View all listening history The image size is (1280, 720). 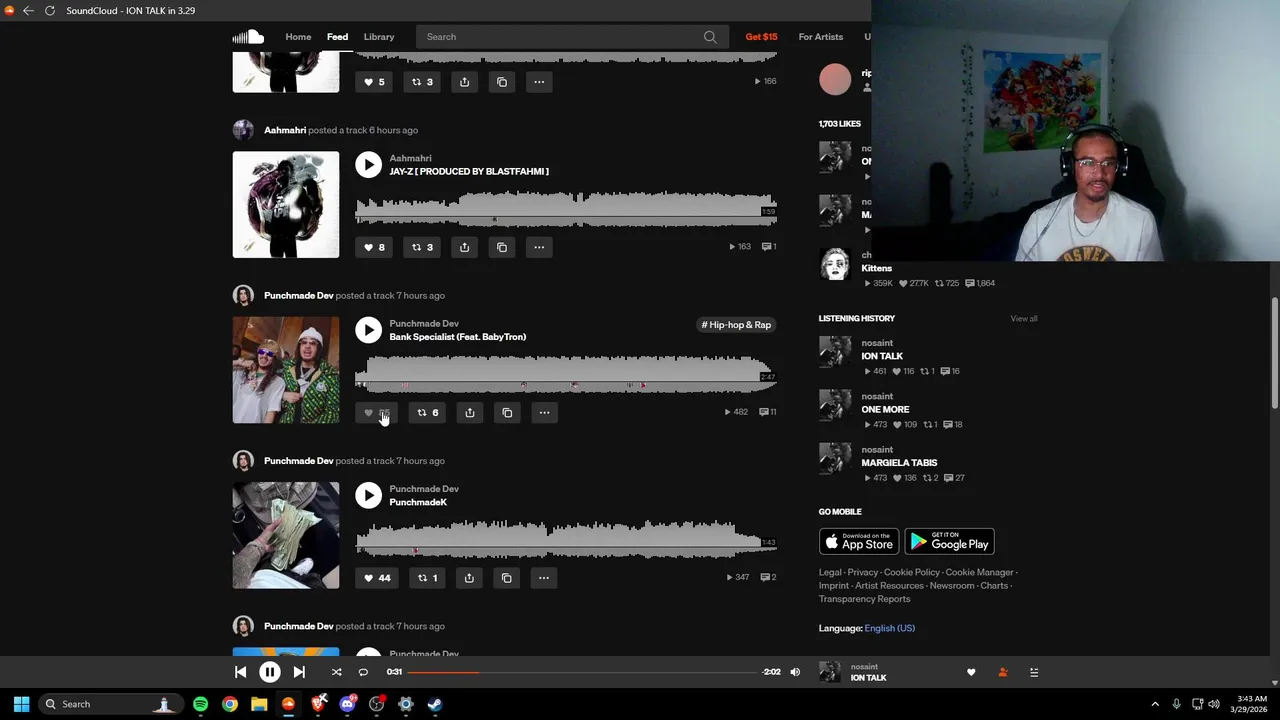1024,319
